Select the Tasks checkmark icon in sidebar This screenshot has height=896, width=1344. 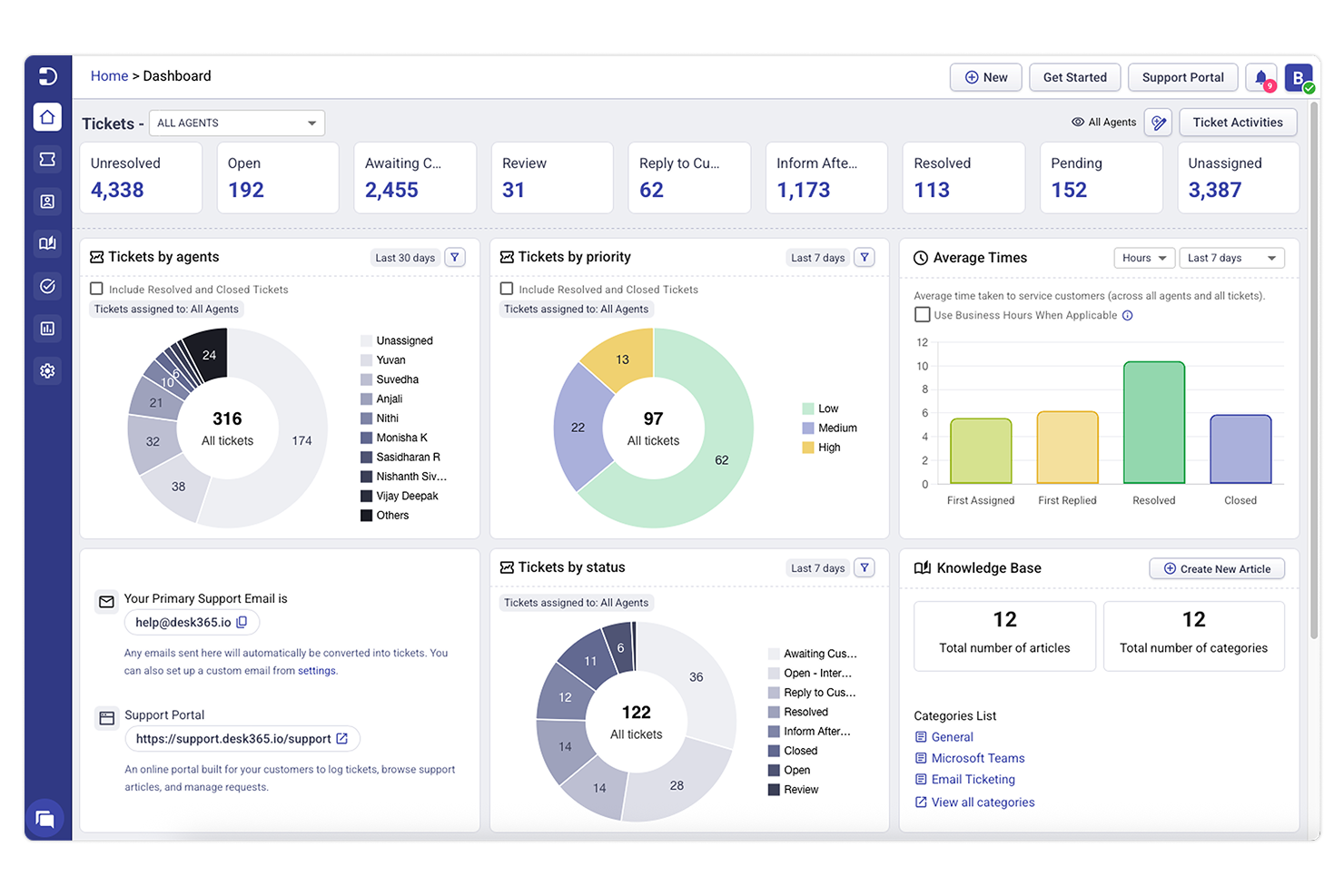coord(47,286)
